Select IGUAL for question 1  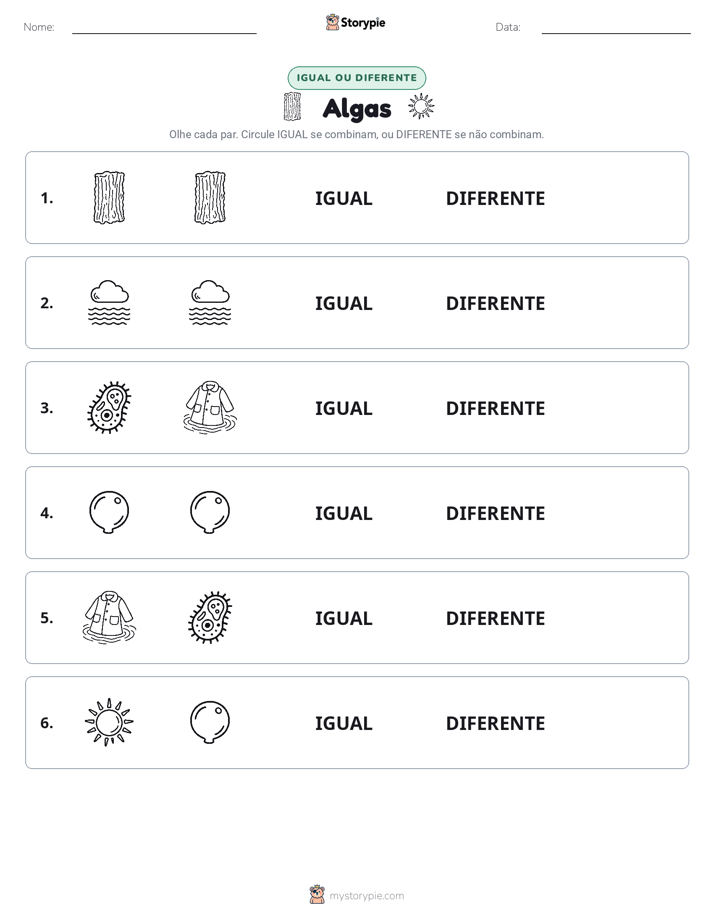(x=343, y=199)
